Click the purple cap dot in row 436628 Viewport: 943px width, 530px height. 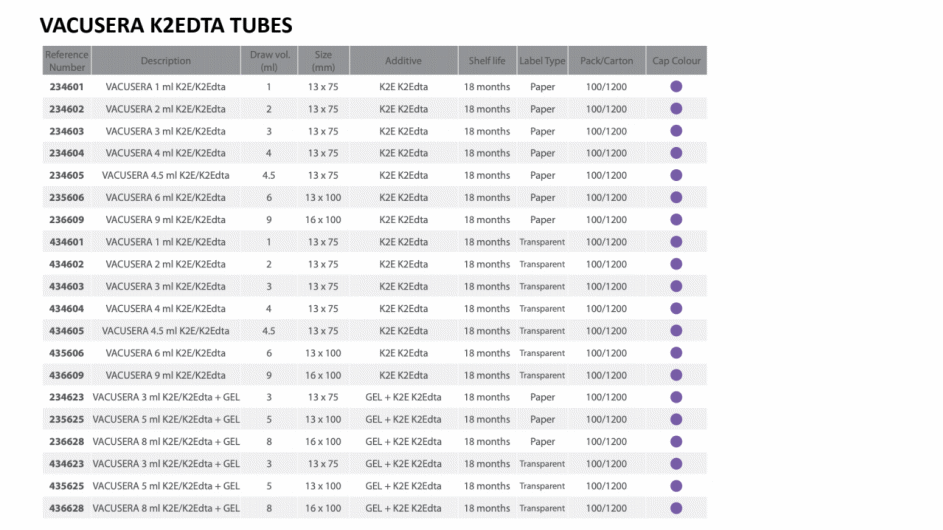[x=677, y=508]
